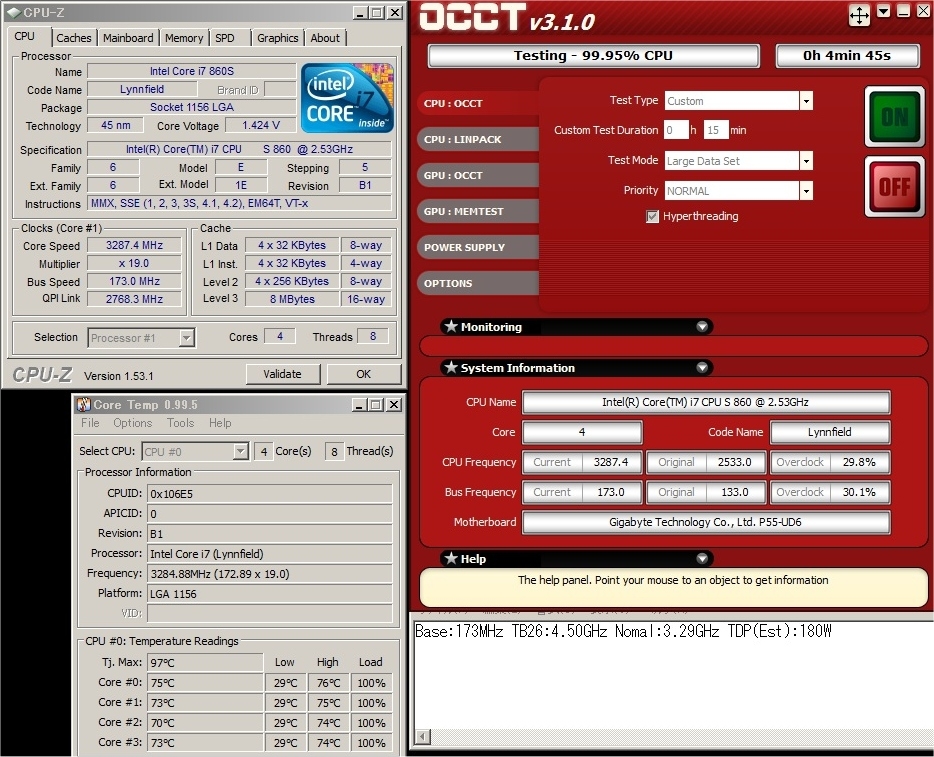
Task: Click the Core Speed value 3287.4 MHz
Action: pyautogui.click(x=135, y=245)
